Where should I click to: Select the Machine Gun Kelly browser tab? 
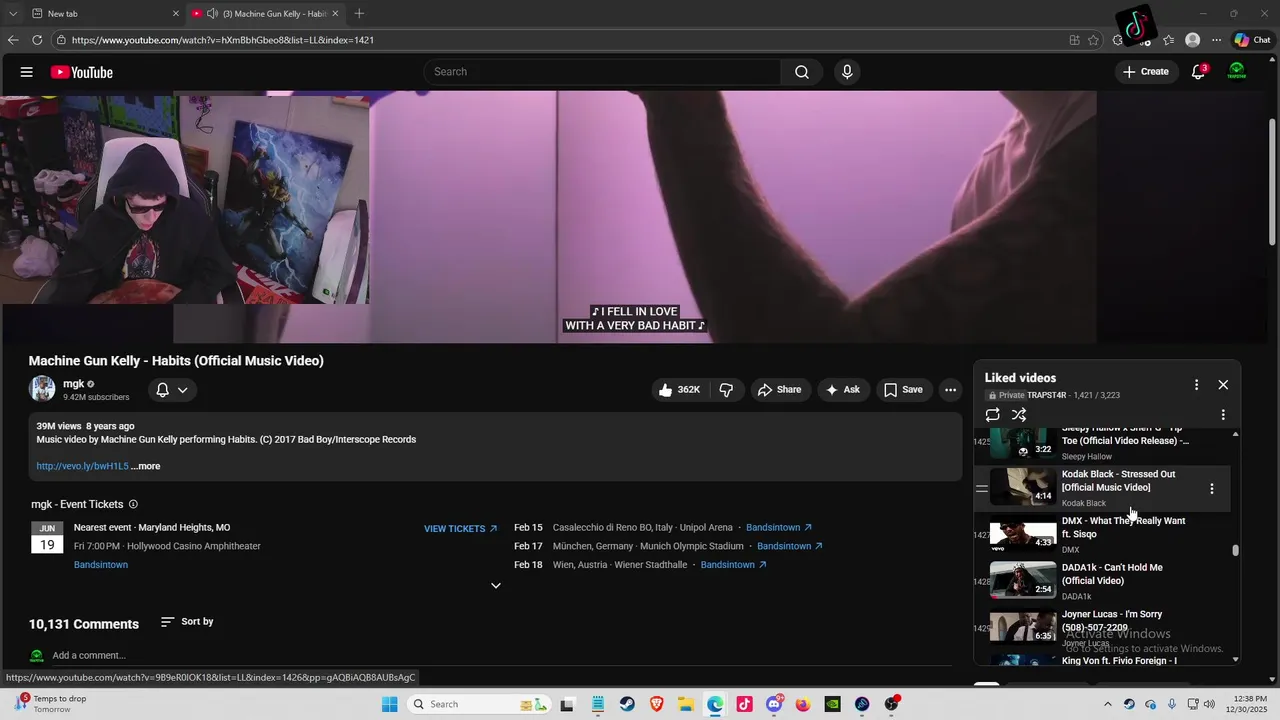point(265,13)
